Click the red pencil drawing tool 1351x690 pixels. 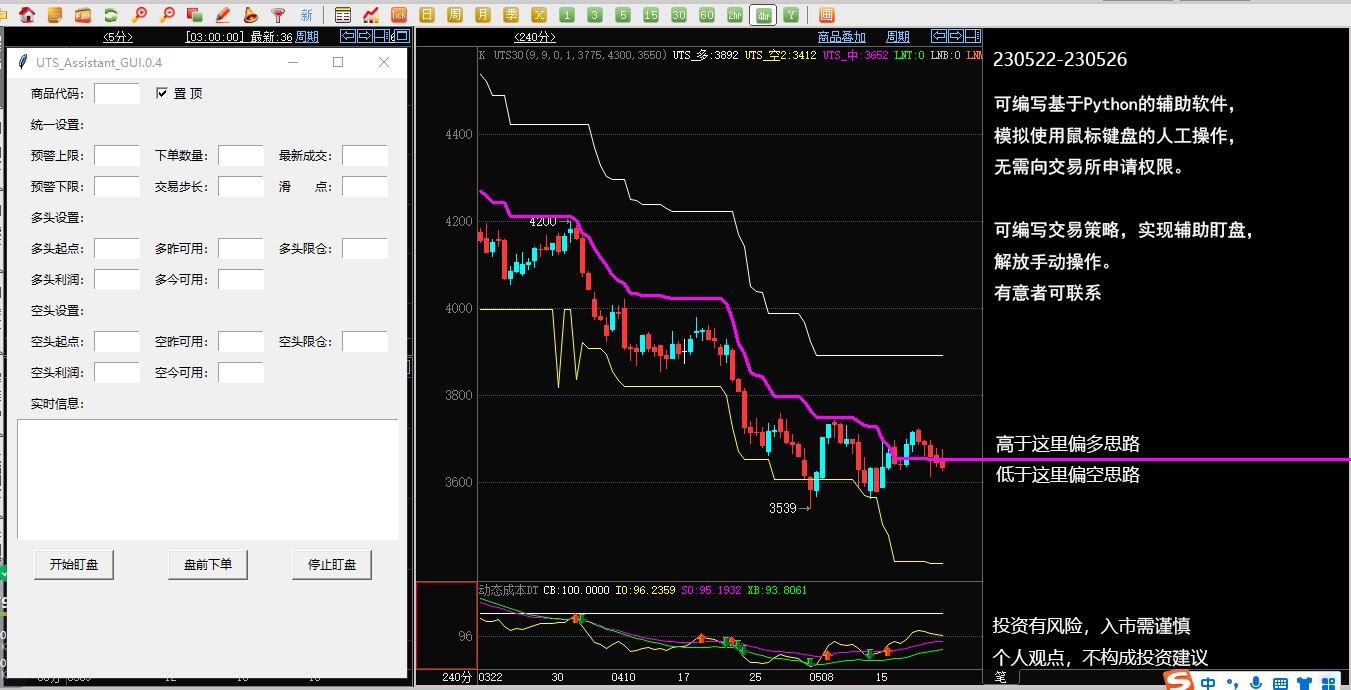[223, 14]
